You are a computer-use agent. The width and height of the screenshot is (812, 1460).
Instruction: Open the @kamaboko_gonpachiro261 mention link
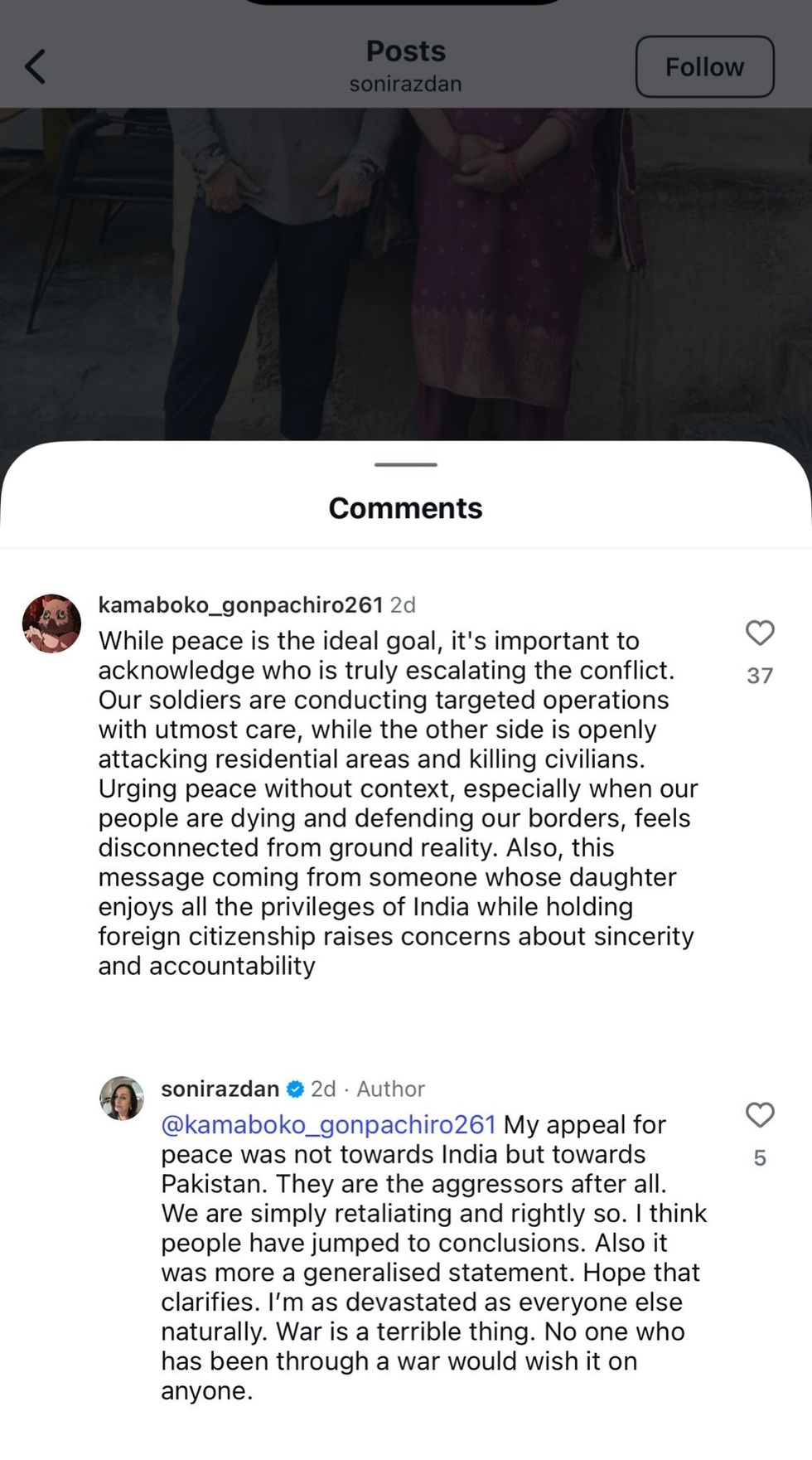pyautogui.click(x=328, y=1124)
